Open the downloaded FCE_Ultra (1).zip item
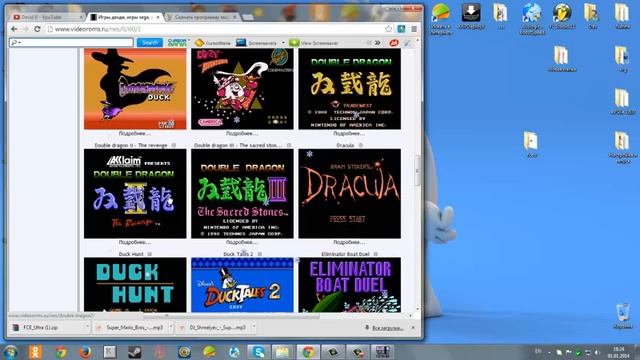The height and width of the screenshot is (360, 640). point(48,327)
